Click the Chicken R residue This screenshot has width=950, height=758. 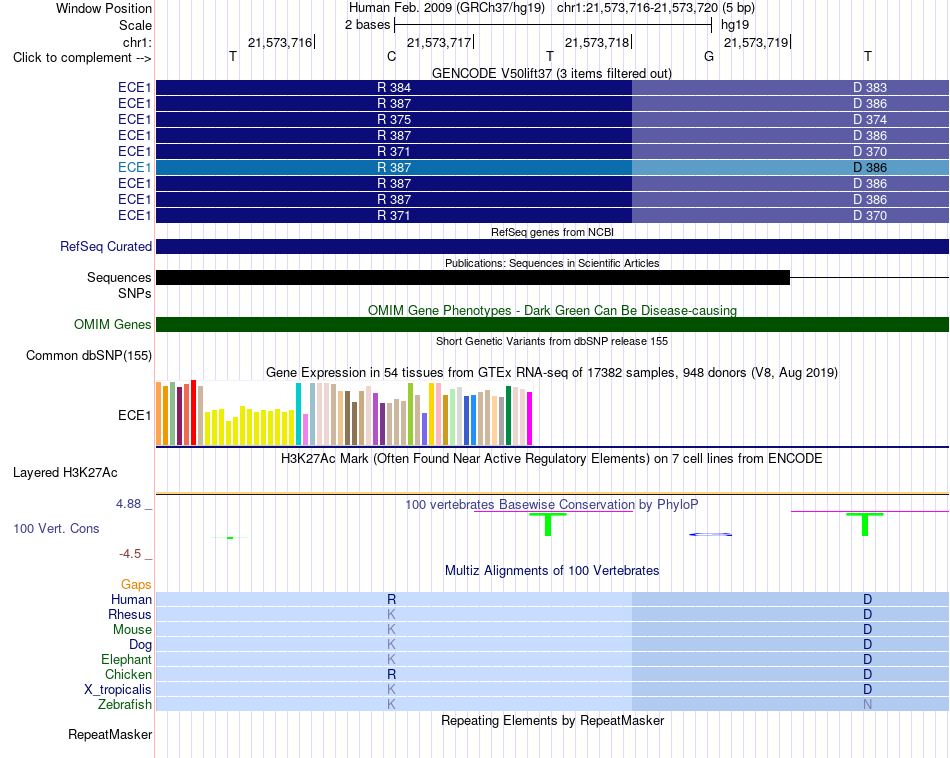coord(391,674)
